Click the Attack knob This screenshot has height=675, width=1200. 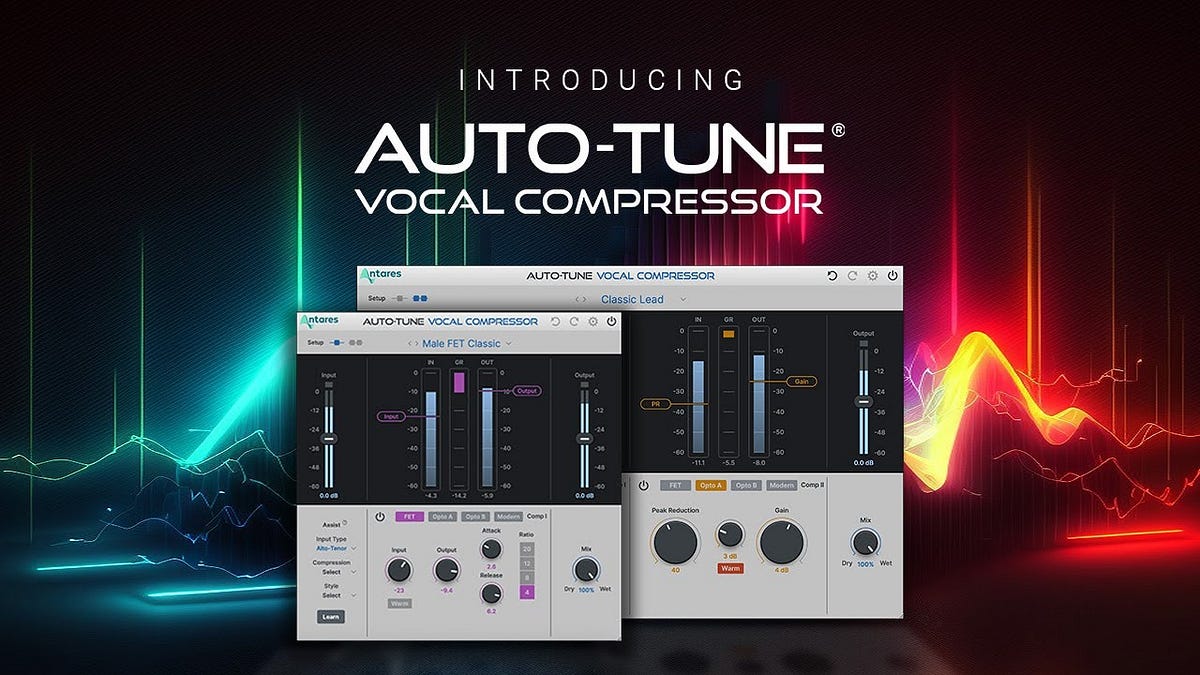[491, 549]
